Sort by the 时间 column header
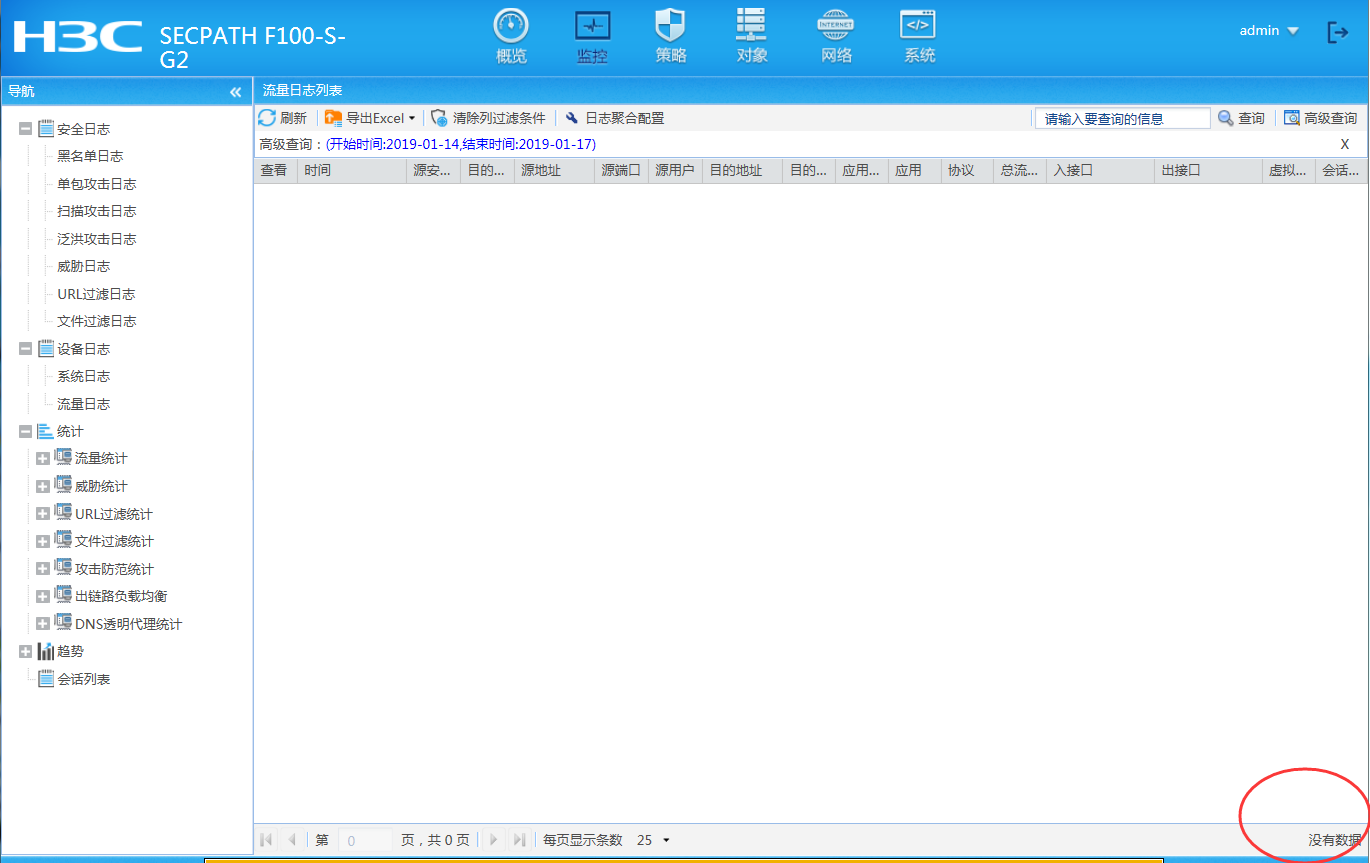The image size is (1370, 863). (353, 171)
